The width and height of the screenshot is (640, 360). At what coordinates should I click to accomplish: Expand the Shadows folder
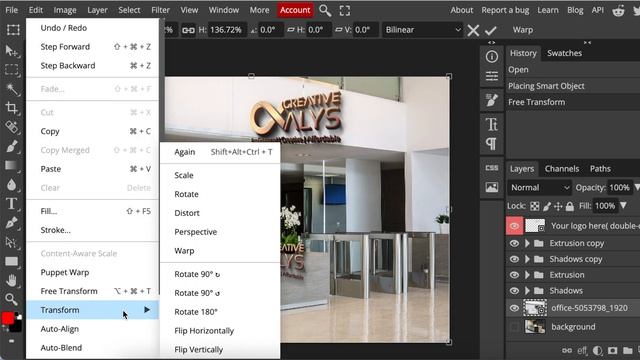coord(527,291)
